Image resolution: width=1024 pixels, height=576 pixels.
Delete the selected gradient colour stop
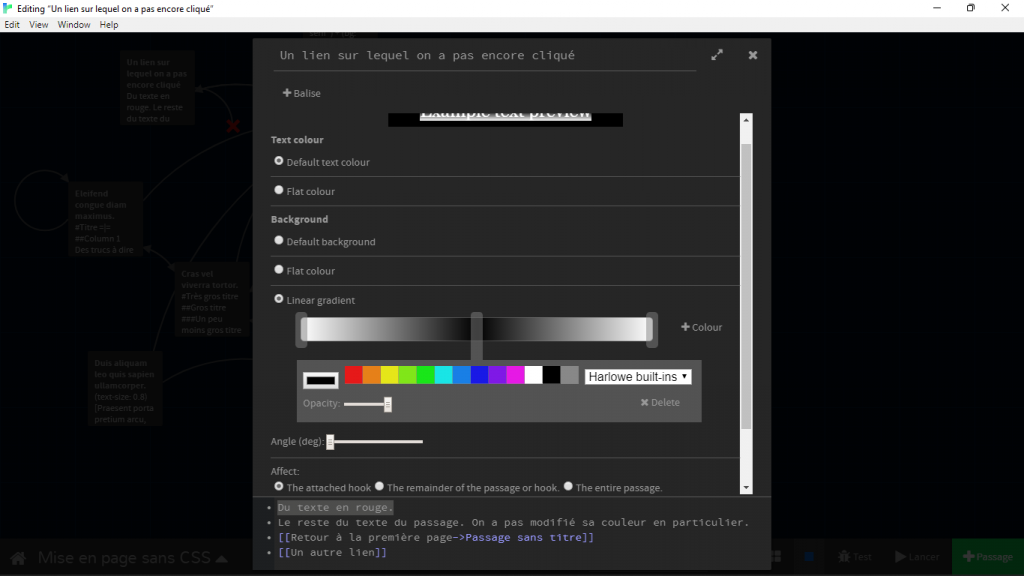point(660,402)
